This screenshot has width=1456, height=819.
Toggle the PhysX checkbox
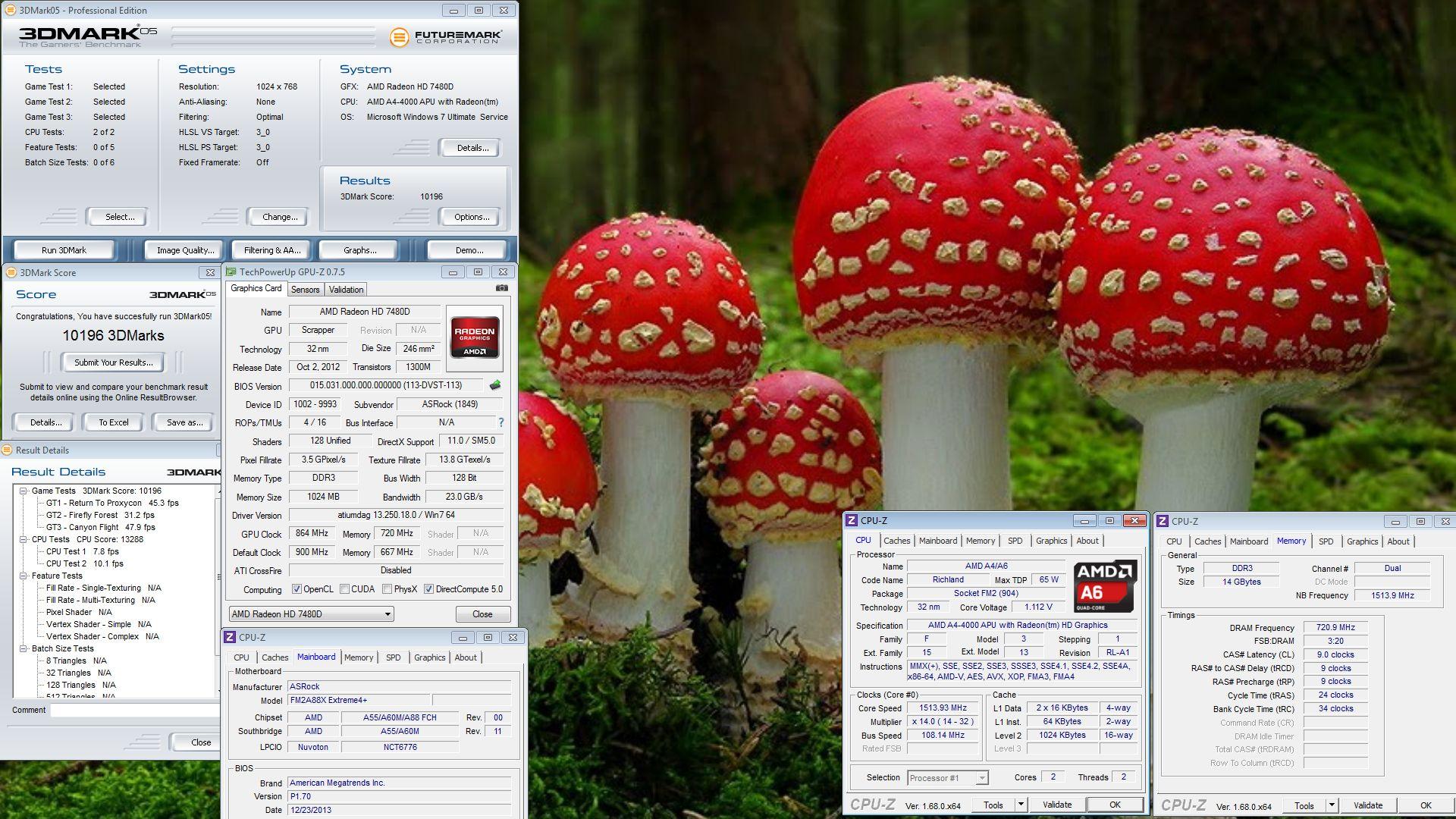click(387, 589)
